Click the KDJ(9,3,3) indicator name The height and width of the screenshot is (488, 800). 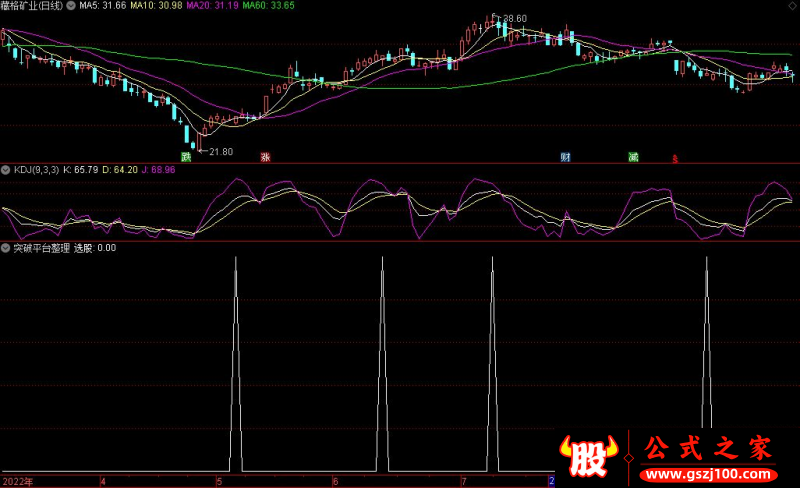pyautogui.click(x=36, y=170)
